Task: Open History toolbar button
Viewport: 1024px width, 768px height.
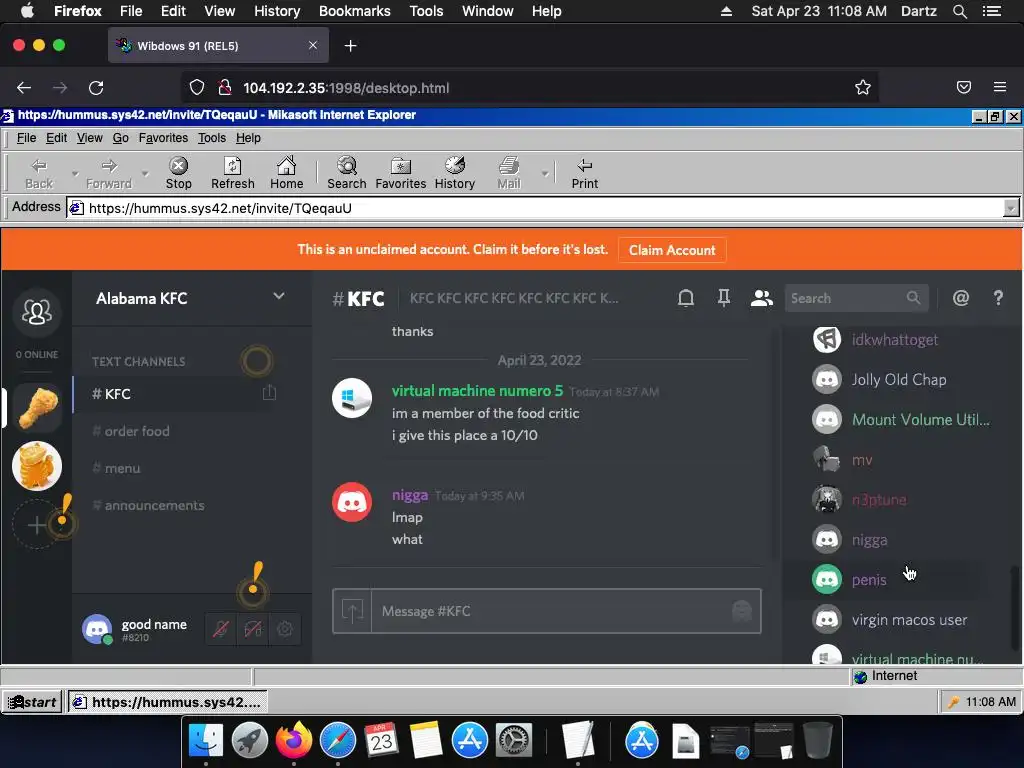Action: pyautogui.click(x=455, y=173)
